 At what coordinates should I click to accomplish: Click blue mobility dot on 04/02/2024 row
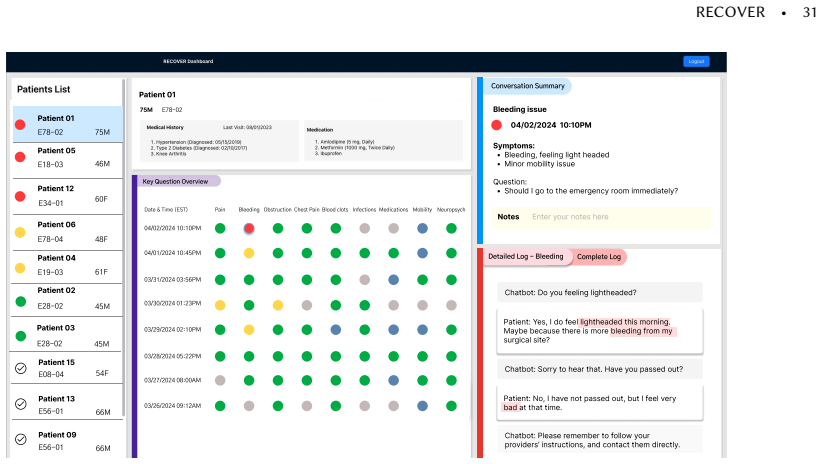click(x=423, y=228)
